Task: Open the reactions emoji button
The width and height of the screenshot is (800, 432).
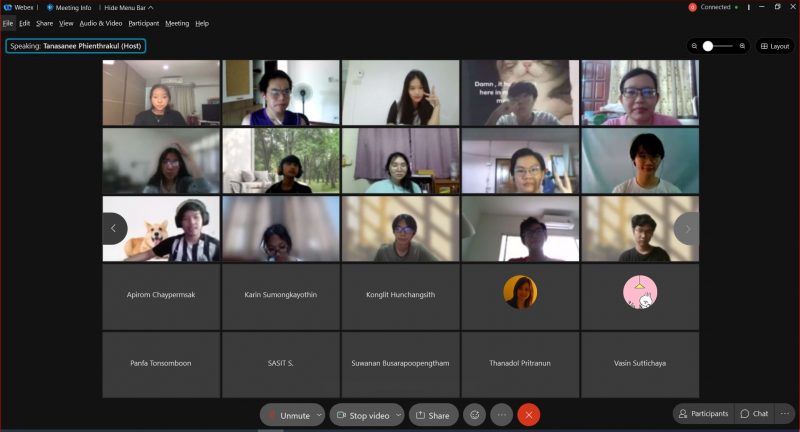Action: click(474, 415)
